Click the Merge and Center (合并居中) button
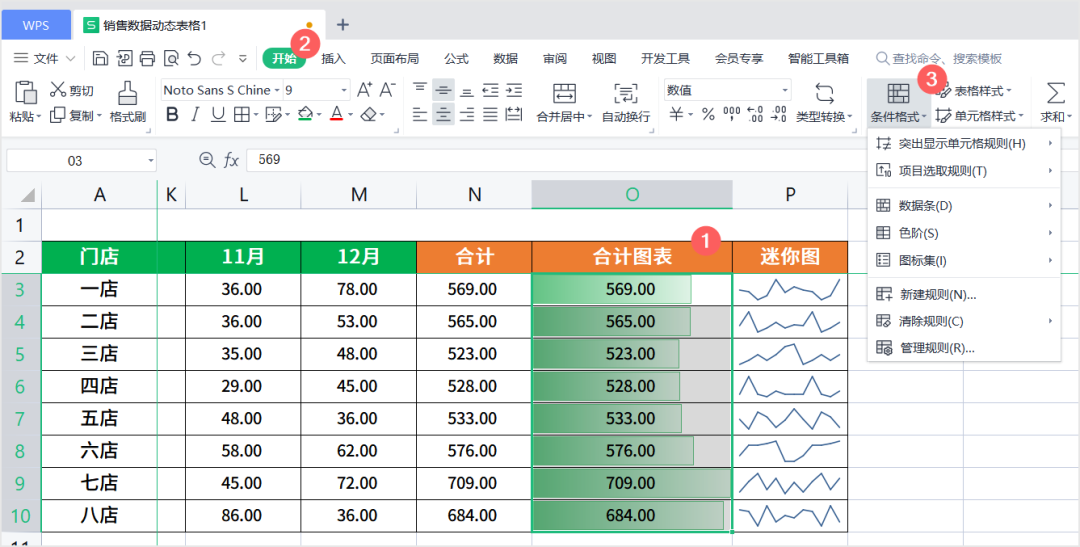The width and height of the screenshot is (1080, 547). (565, 95)
